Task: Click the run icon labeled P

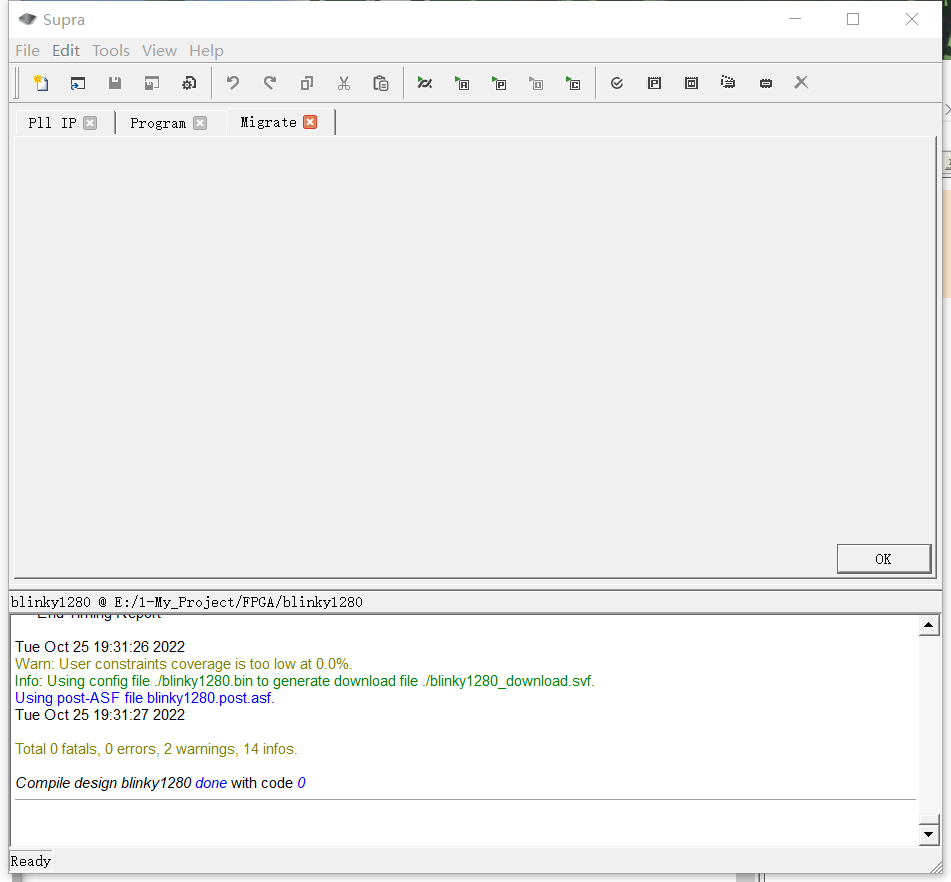Action: click(x=499, y=83)
